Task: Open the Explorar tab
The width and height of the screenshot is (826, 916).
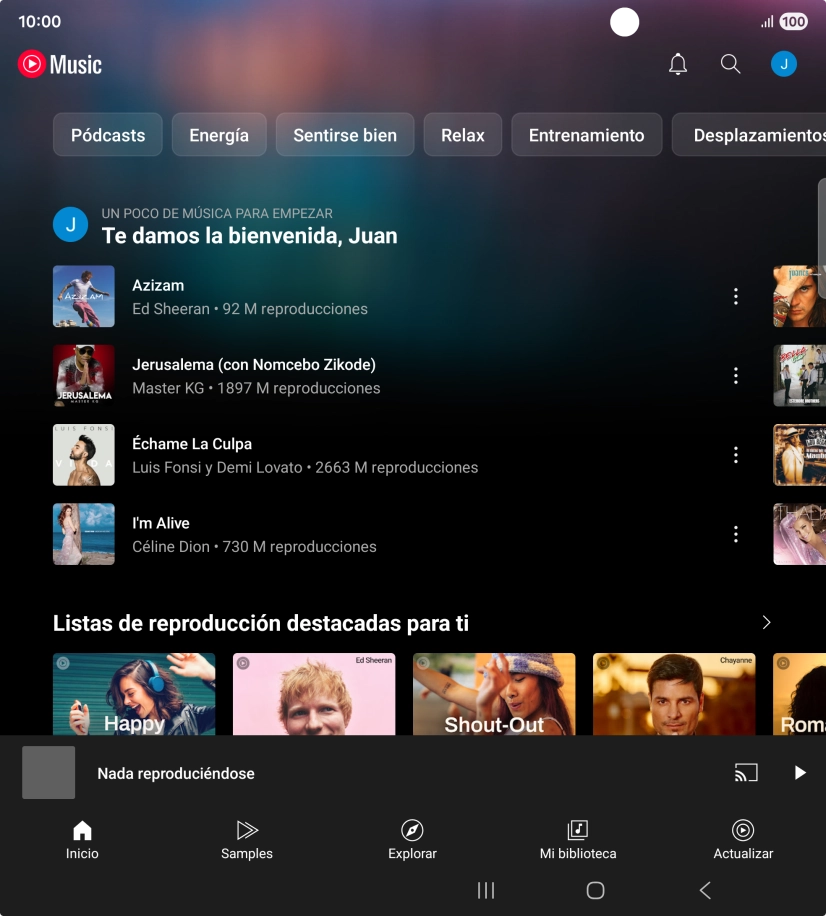Action: 412,840
